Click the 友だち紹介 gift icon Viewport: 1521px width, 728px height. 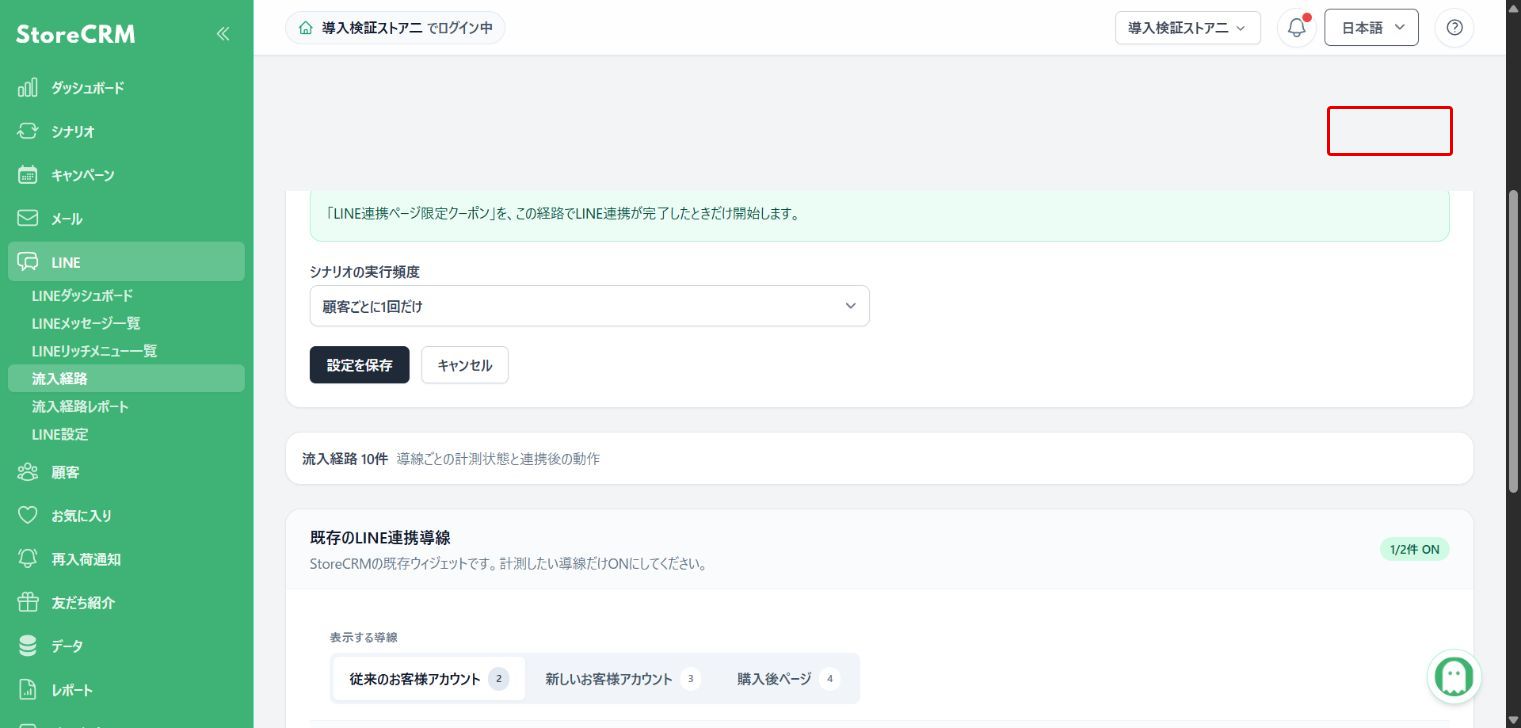point(28,603)
